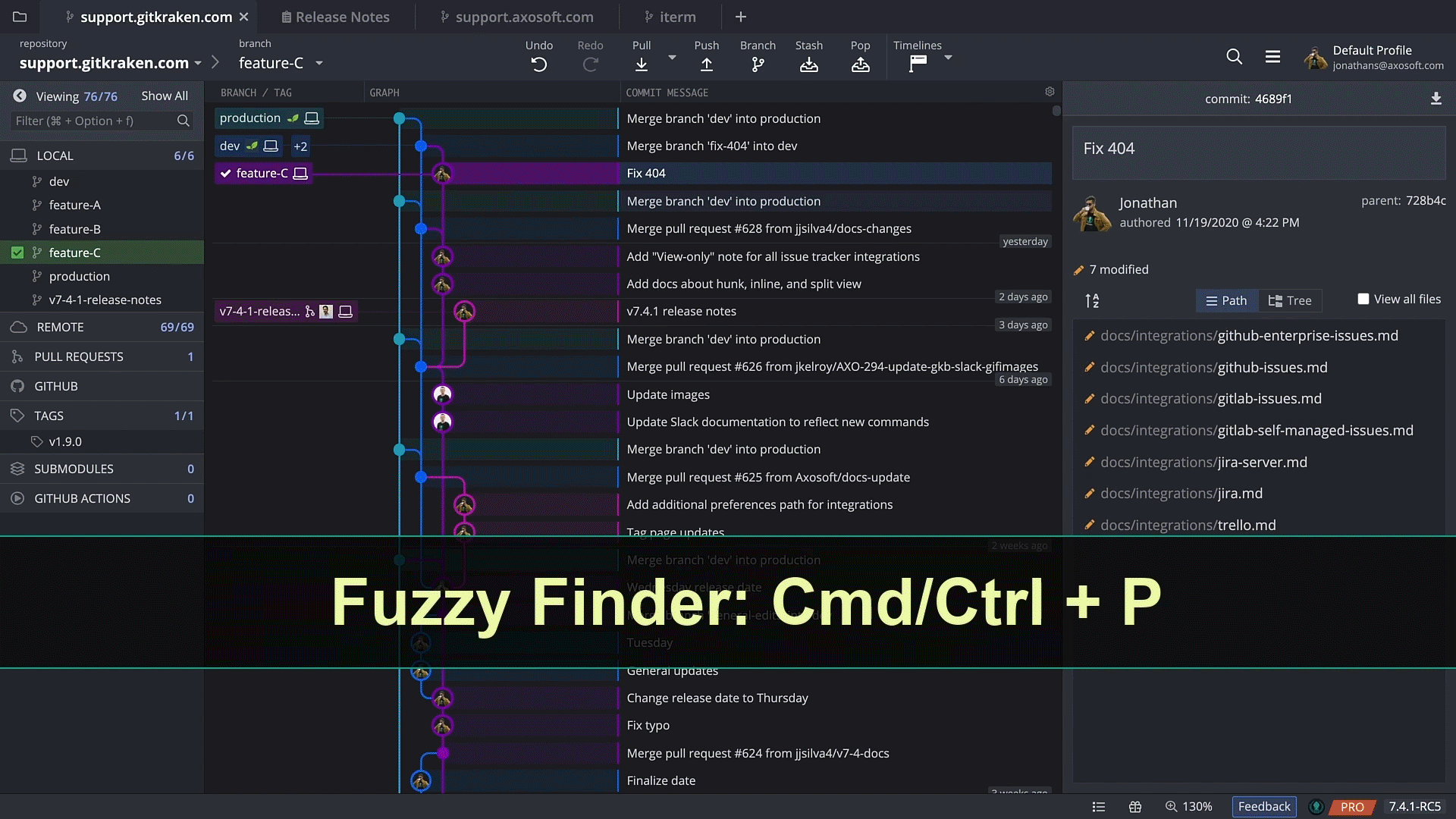Image resolution: width=1456 pixels, height=819 pixels.
Task: Click the graph column settings gear
Action: (x=1050, y=92)
